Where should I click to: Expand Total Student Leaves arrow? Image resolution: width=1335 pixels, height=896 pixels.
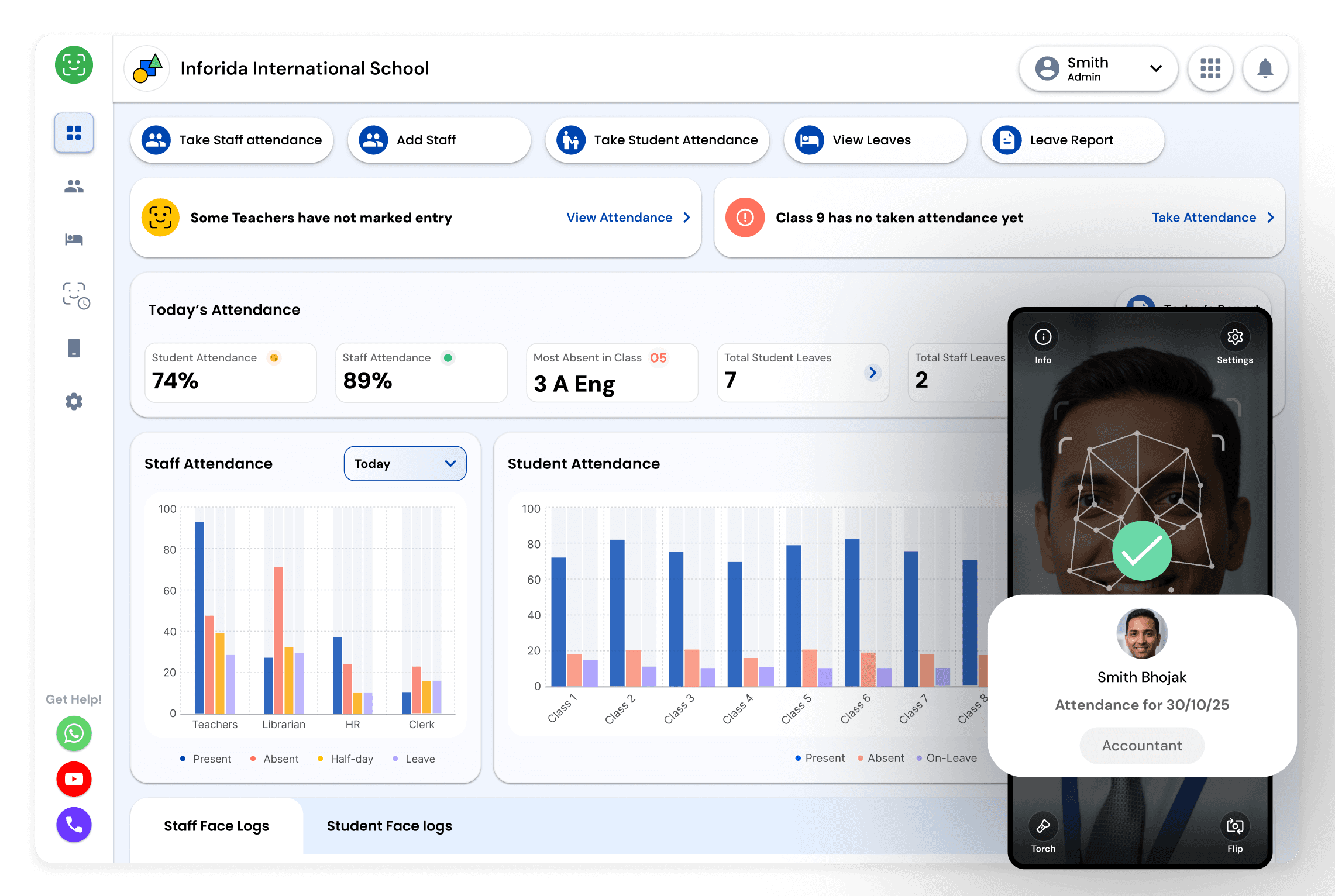click(872, 373)
